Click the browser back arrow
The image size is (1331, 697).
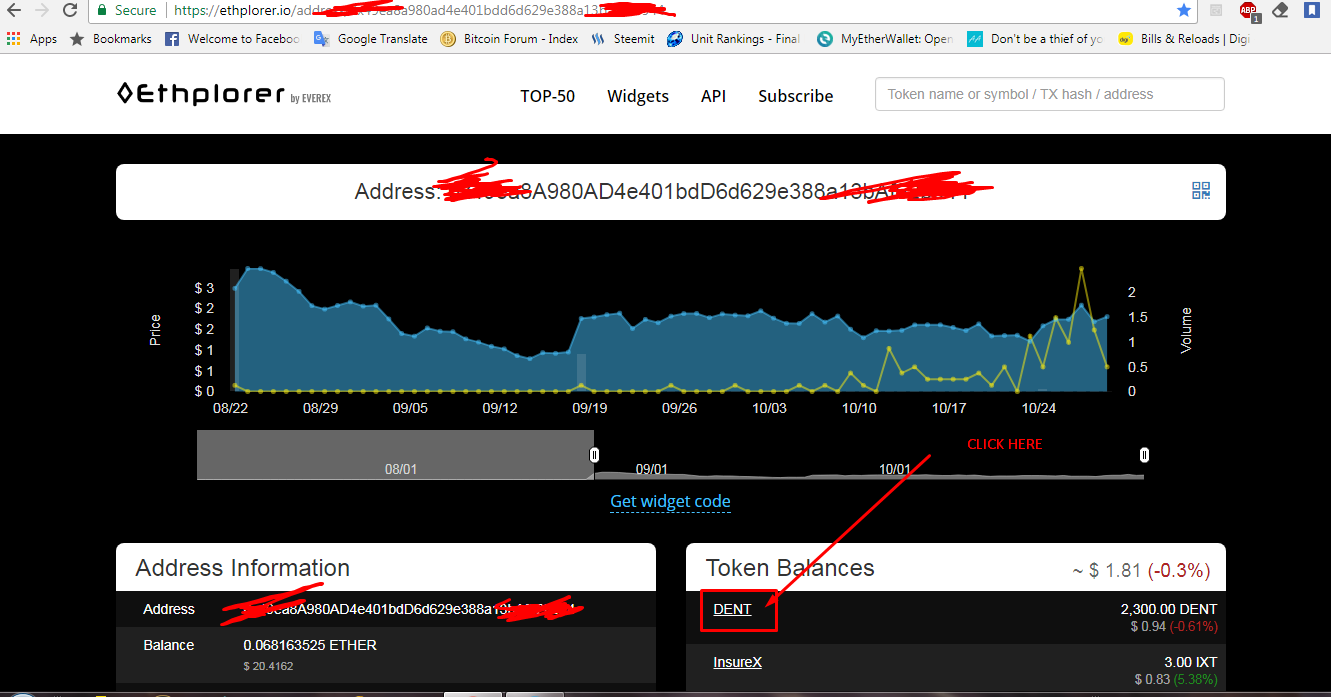[13, 10]
